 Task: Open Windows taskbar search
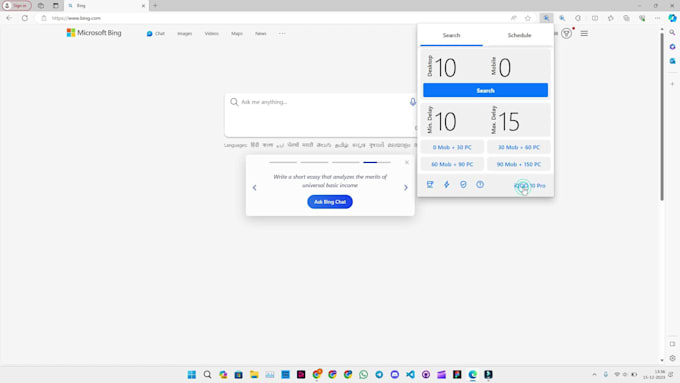click(207, 375)
